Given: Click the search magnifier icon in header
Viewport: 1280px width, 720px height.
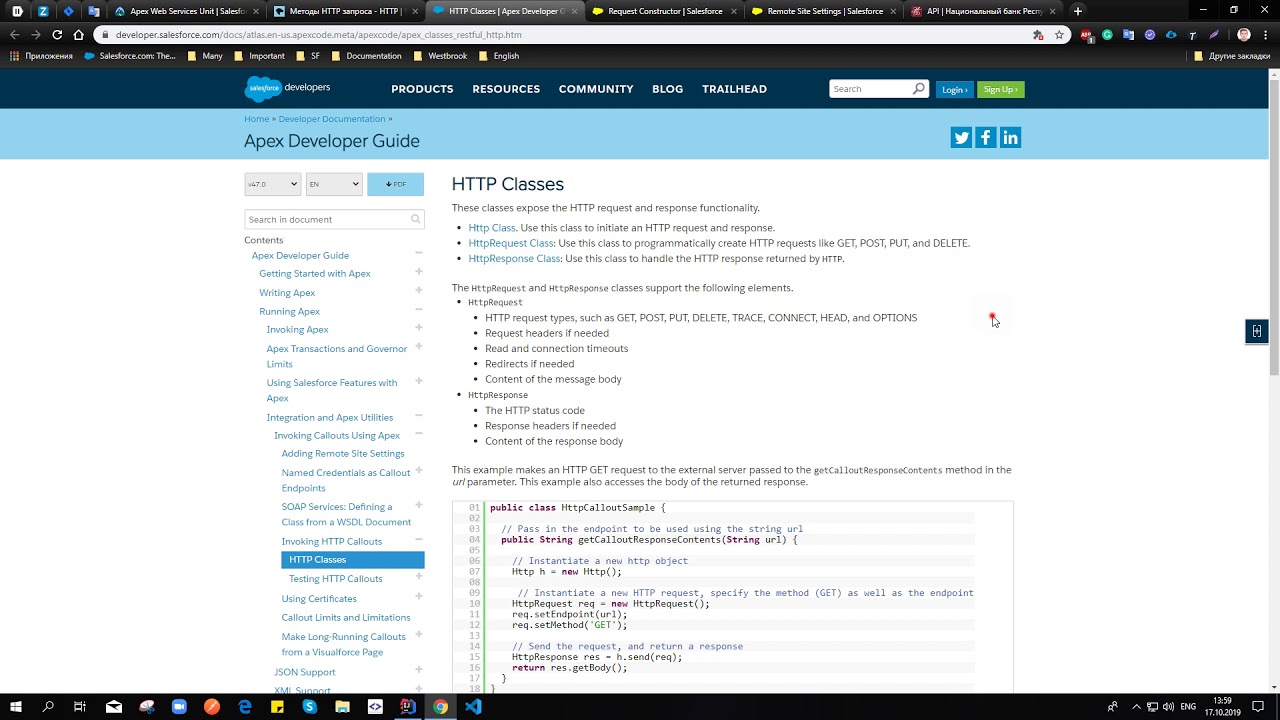Looking at the screenshot, I should 919,89.
